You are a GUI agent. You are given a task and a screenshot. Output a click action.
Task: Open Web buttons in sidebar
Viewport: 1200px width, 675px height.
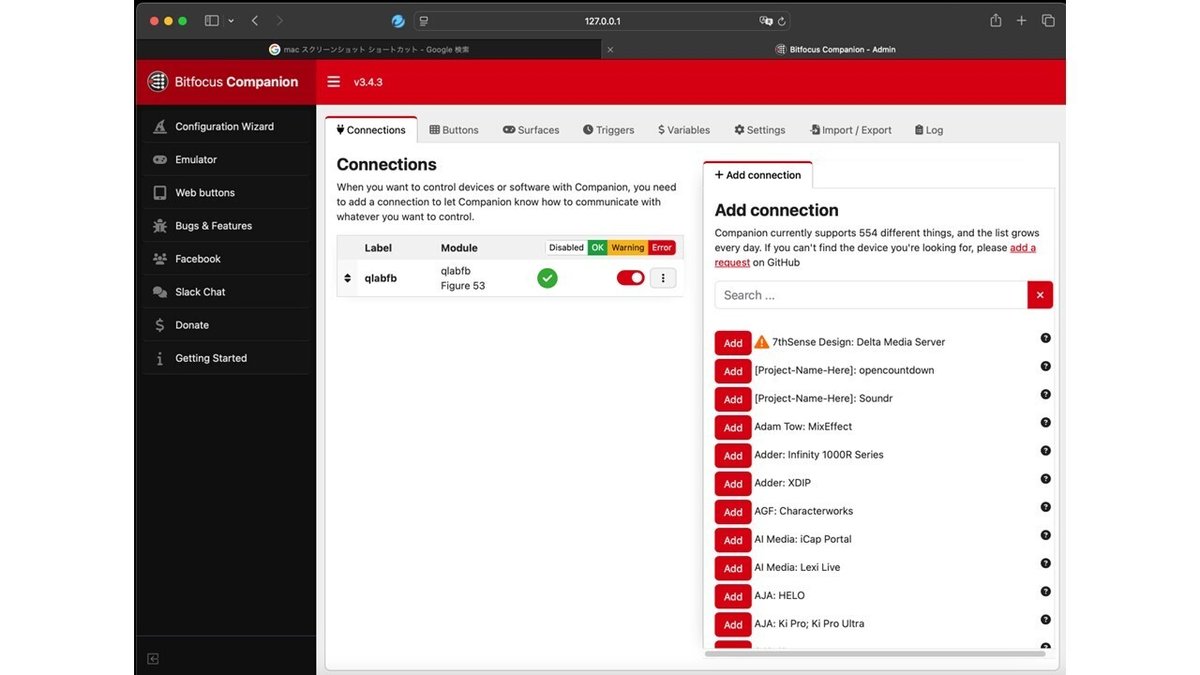[225, 193]
